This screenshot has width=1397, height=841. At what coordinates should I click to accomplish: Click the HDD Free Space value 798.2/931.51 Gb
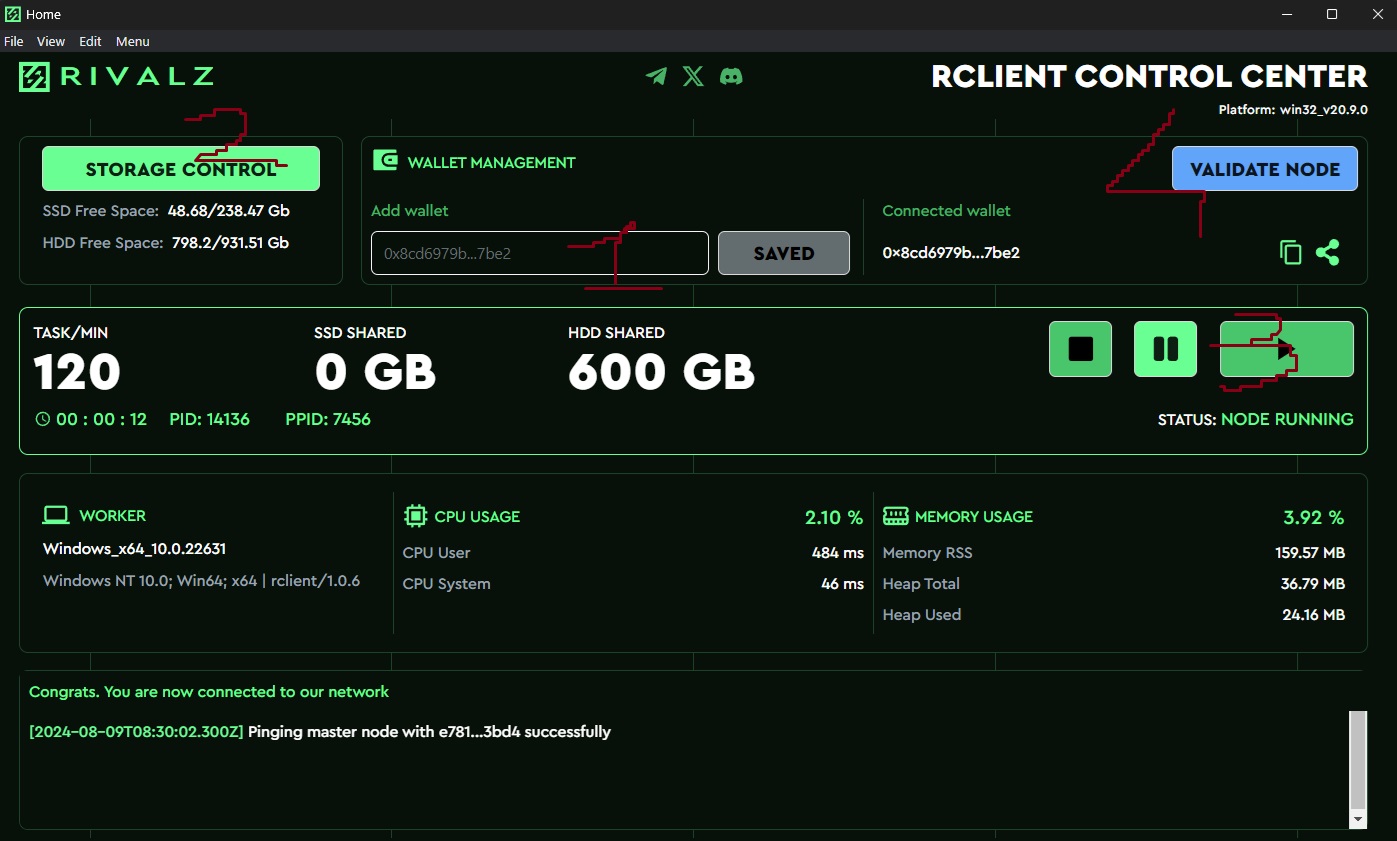point(228,242)
